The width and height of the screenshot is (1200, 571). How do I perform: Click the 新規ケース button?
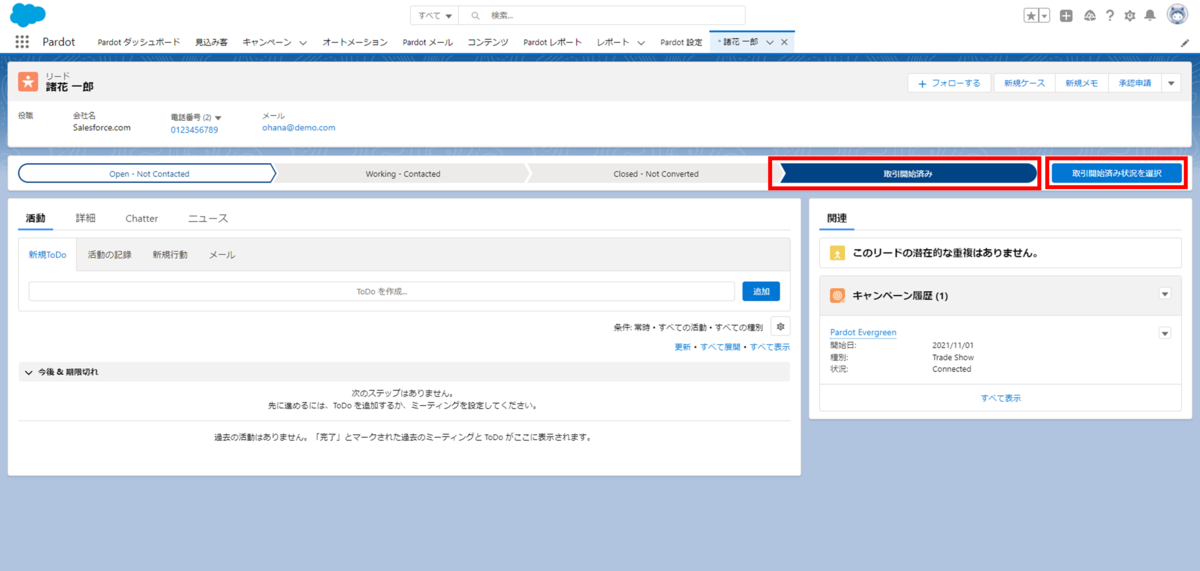1024,83
